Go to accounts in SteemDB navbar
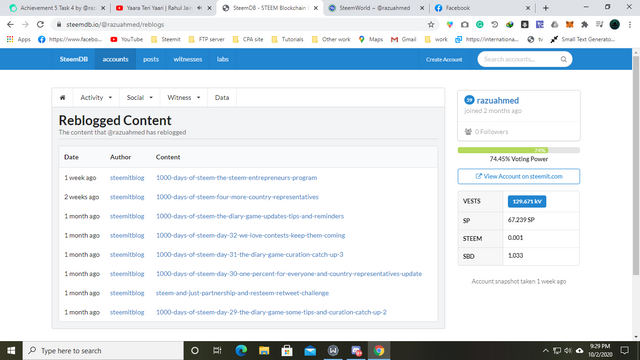This screenshot has height=360, width=640. [115, 59]
